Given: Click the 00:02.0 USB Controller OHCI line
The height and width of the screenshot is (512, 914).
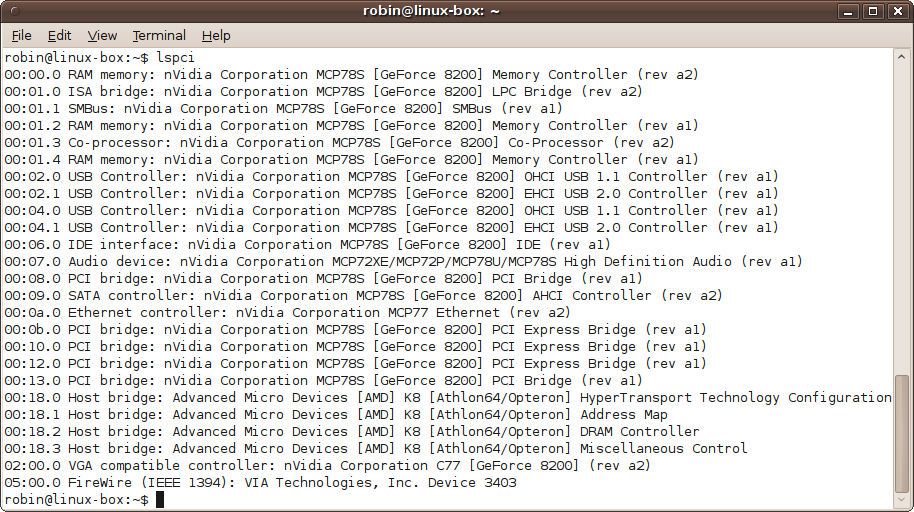Looking at the screenshot, I should [391, 177].
